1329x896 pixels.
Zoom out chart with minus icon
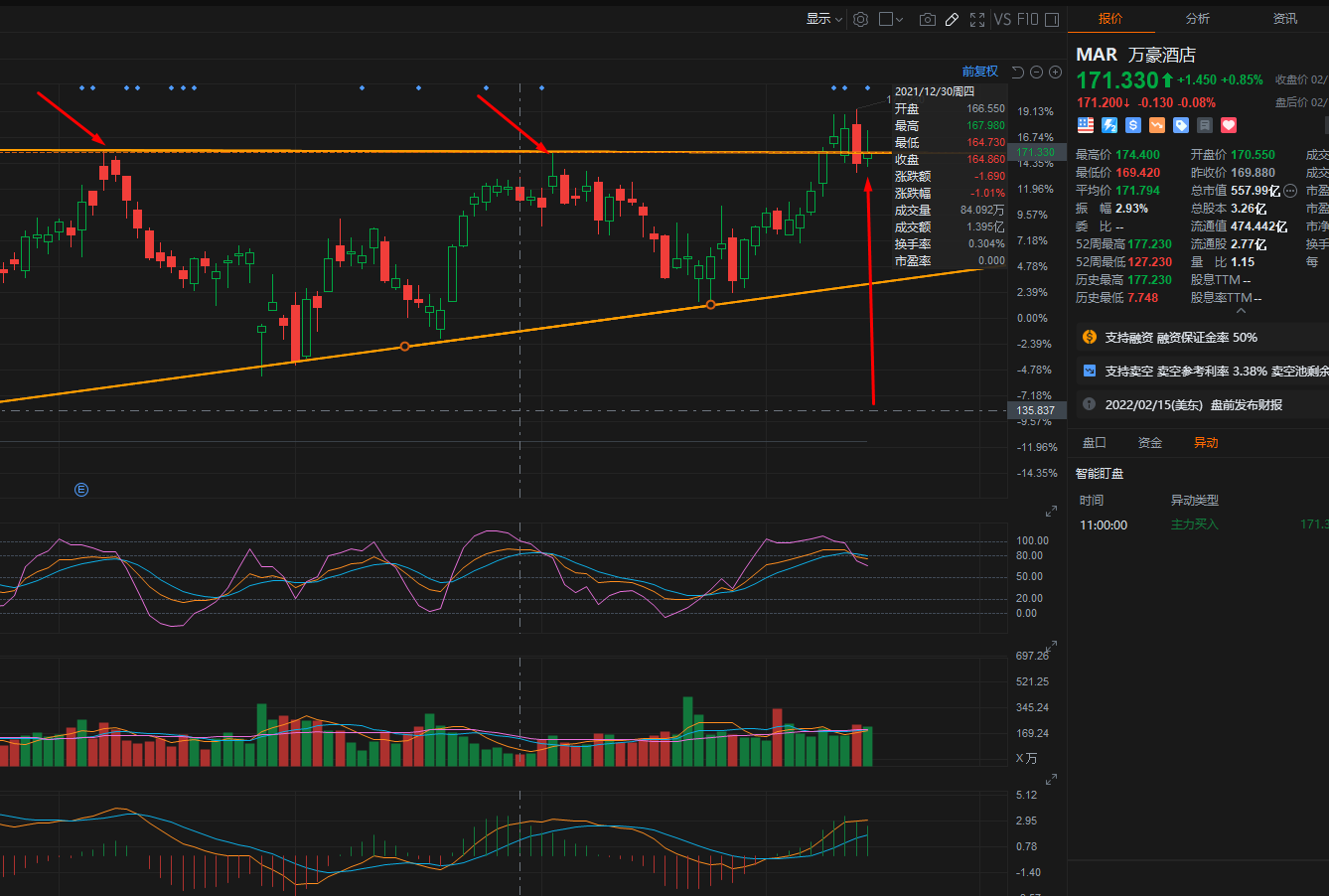tap(1036, 72)
